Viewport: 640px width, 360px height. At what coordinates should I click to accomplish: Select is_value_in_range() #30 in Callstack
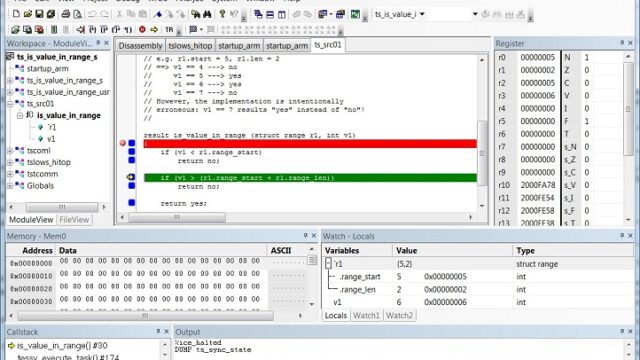(62, 346)
